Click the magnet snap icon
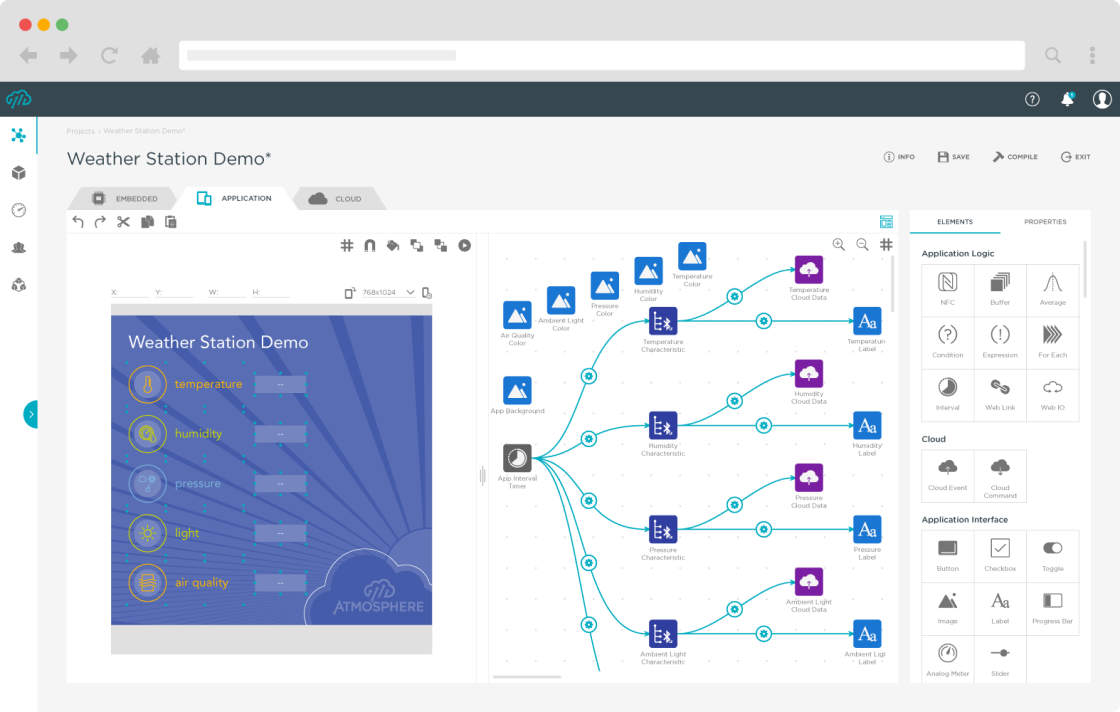 369,246
